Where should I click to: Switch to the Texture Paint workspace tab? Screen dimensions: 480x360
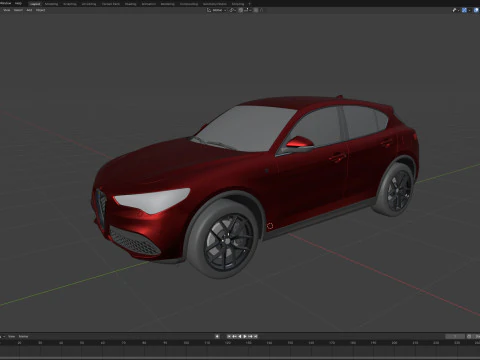(111, 4)
